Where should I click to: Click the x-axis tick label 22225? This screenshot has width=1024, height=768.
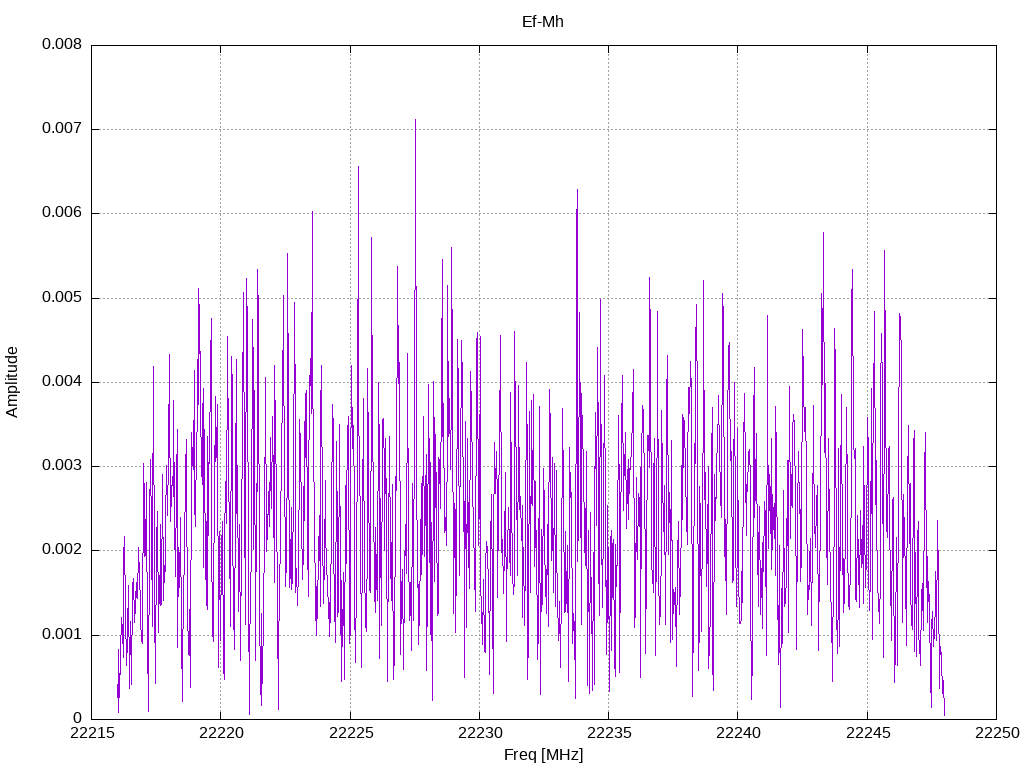point(351,733)
